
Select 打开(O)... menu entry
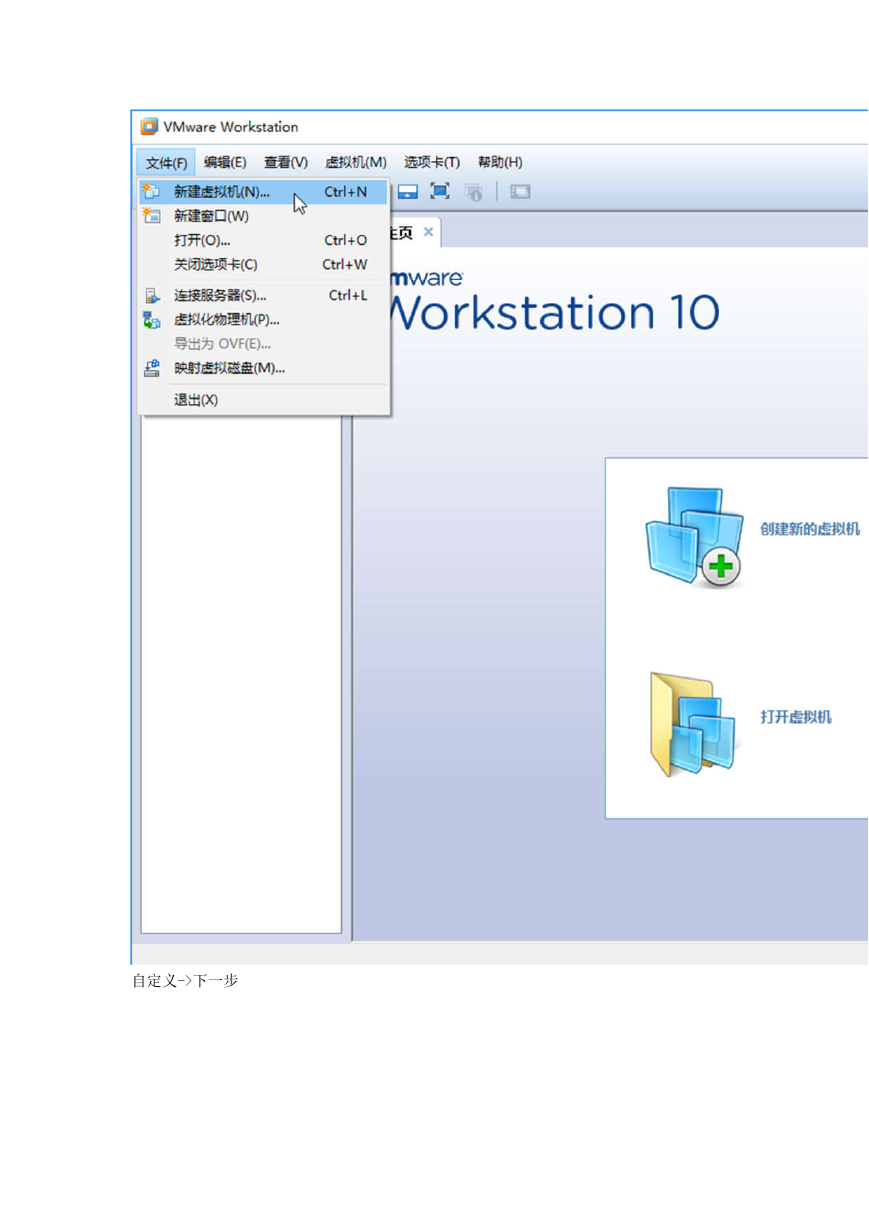[x=263, y=241]
